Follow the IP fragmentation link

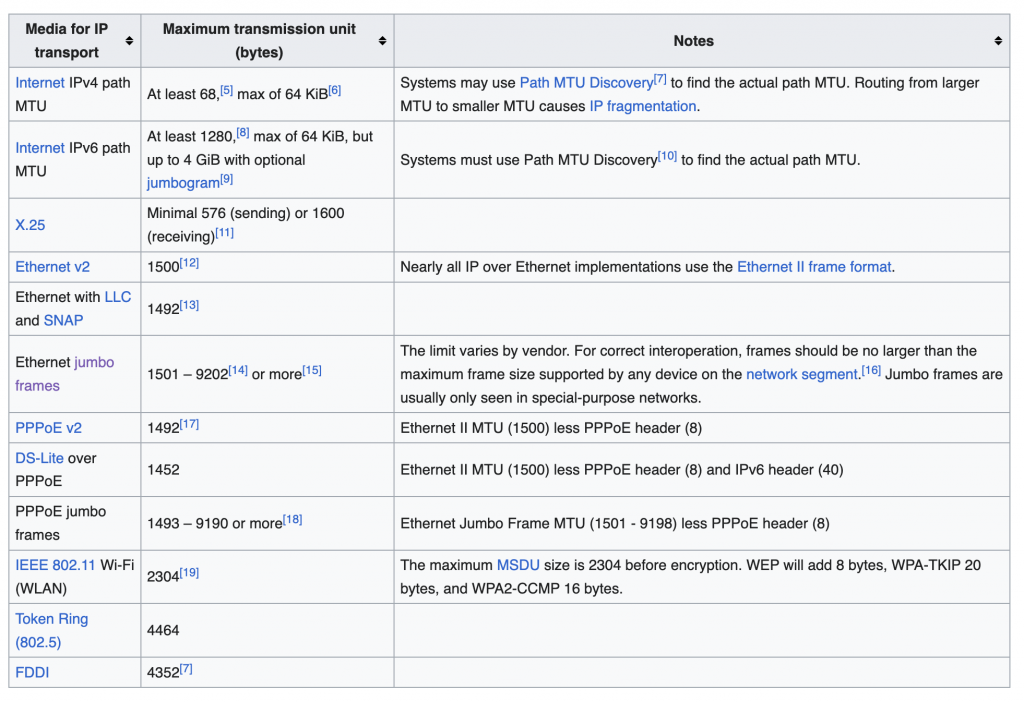coord(642,106)
